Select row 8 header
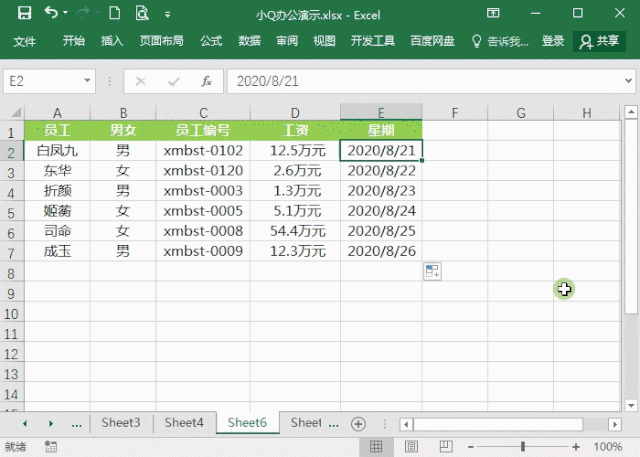This screenshot has width=640, height=457. coord(11,273)
